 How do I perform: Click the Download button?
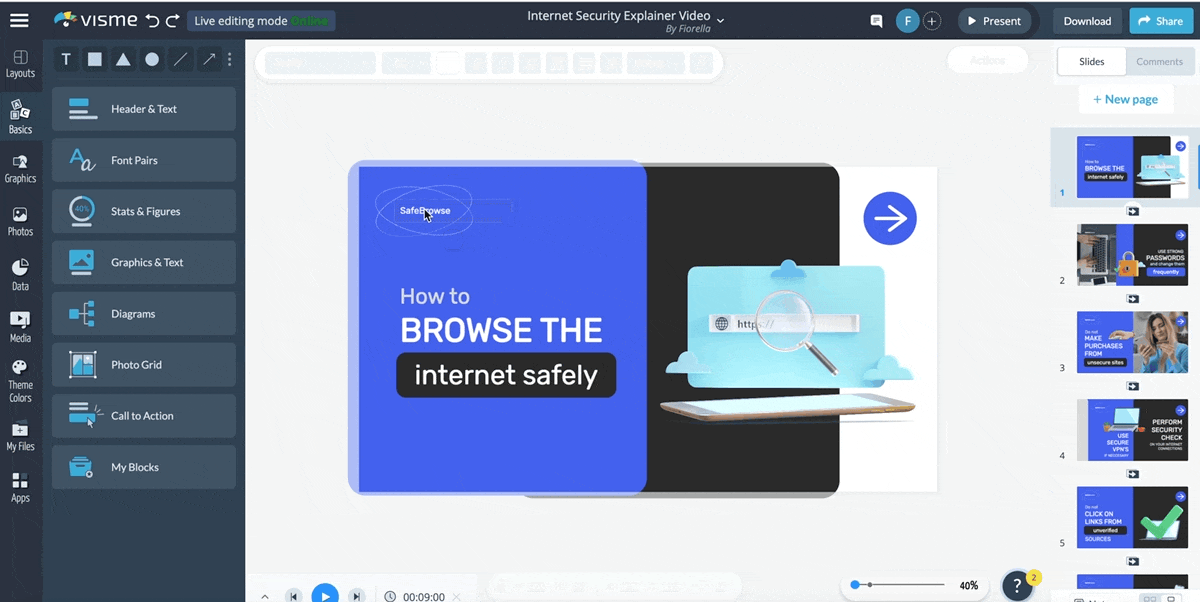coord(1086,20)
